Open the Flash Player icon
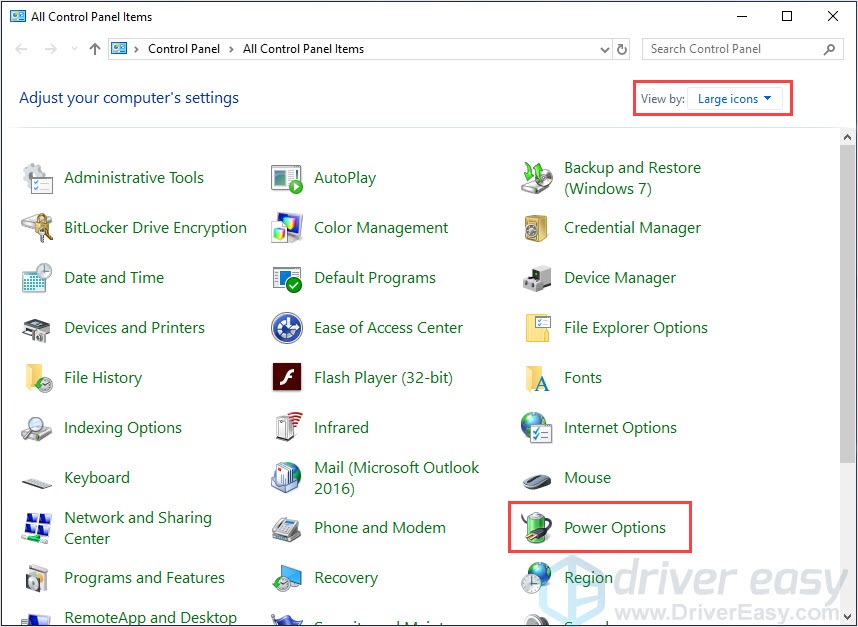This screenshot has height=627, width=858. point(287,377)
